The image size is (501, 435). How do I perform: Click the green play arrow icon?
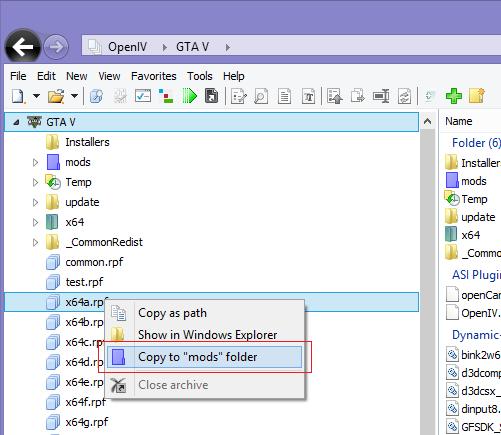(x=190, y=96)
